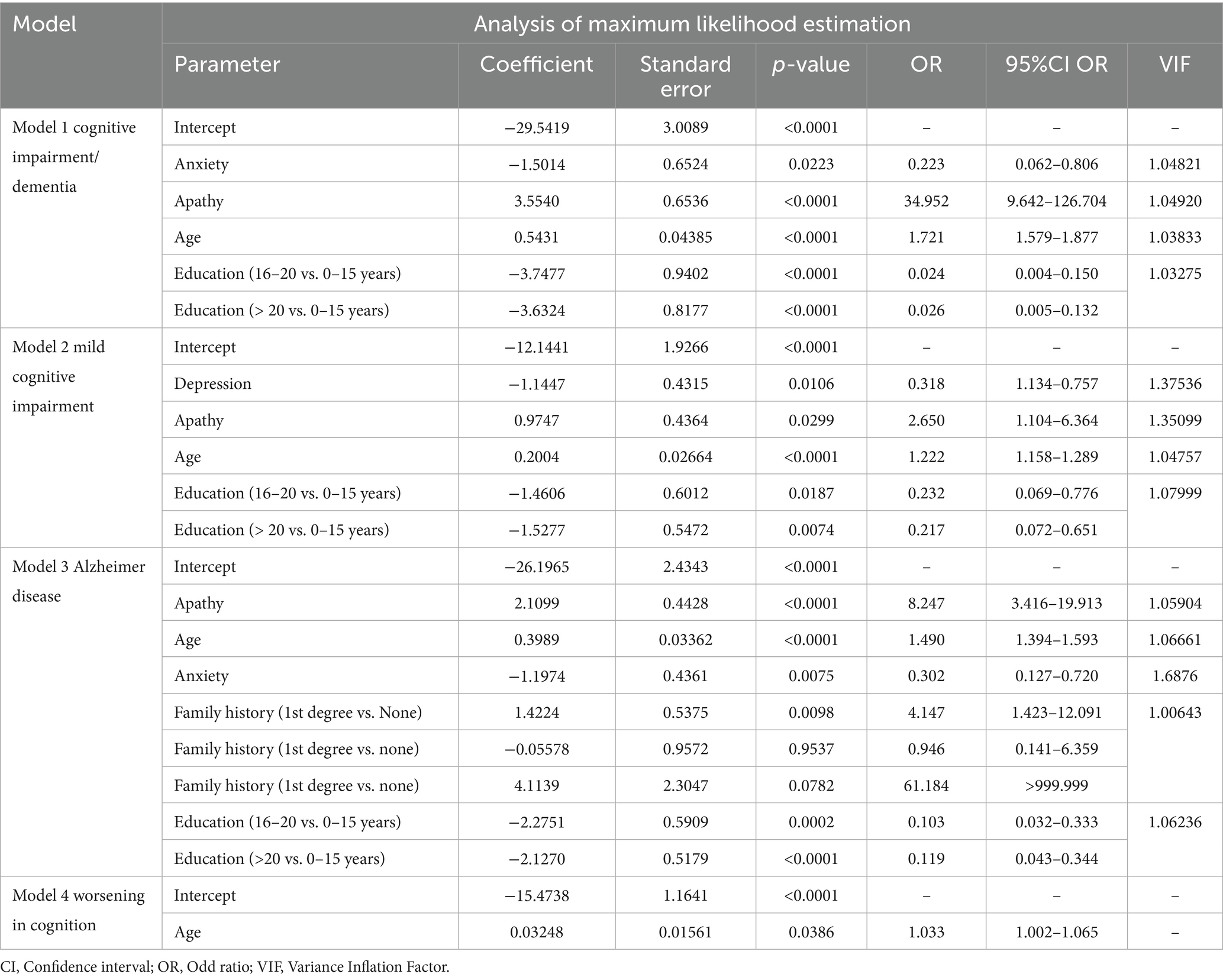Select the odds ratio value 34.952

pos(926,201)
